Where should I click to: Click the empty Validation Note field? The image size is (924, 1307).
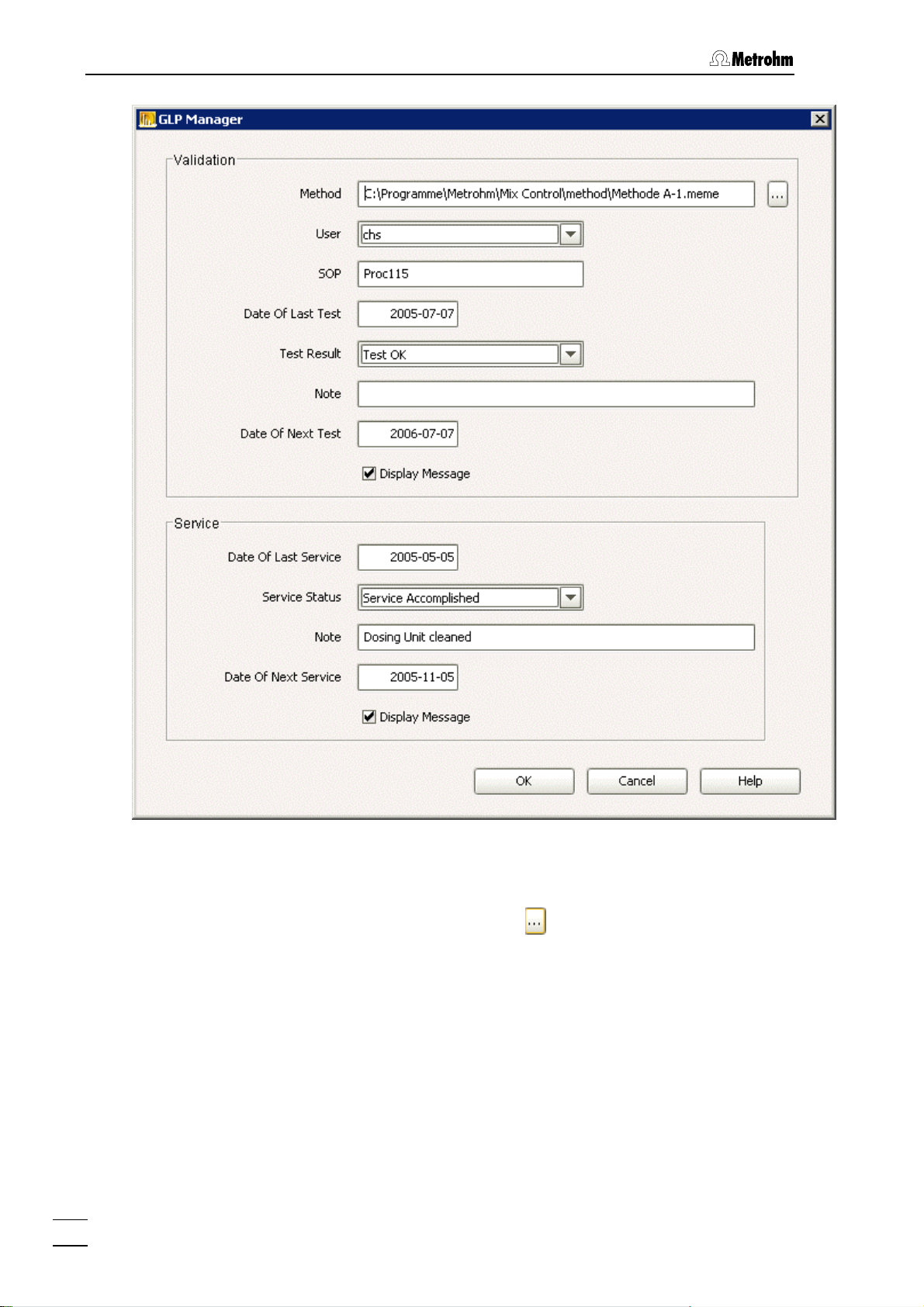(555, 394)
